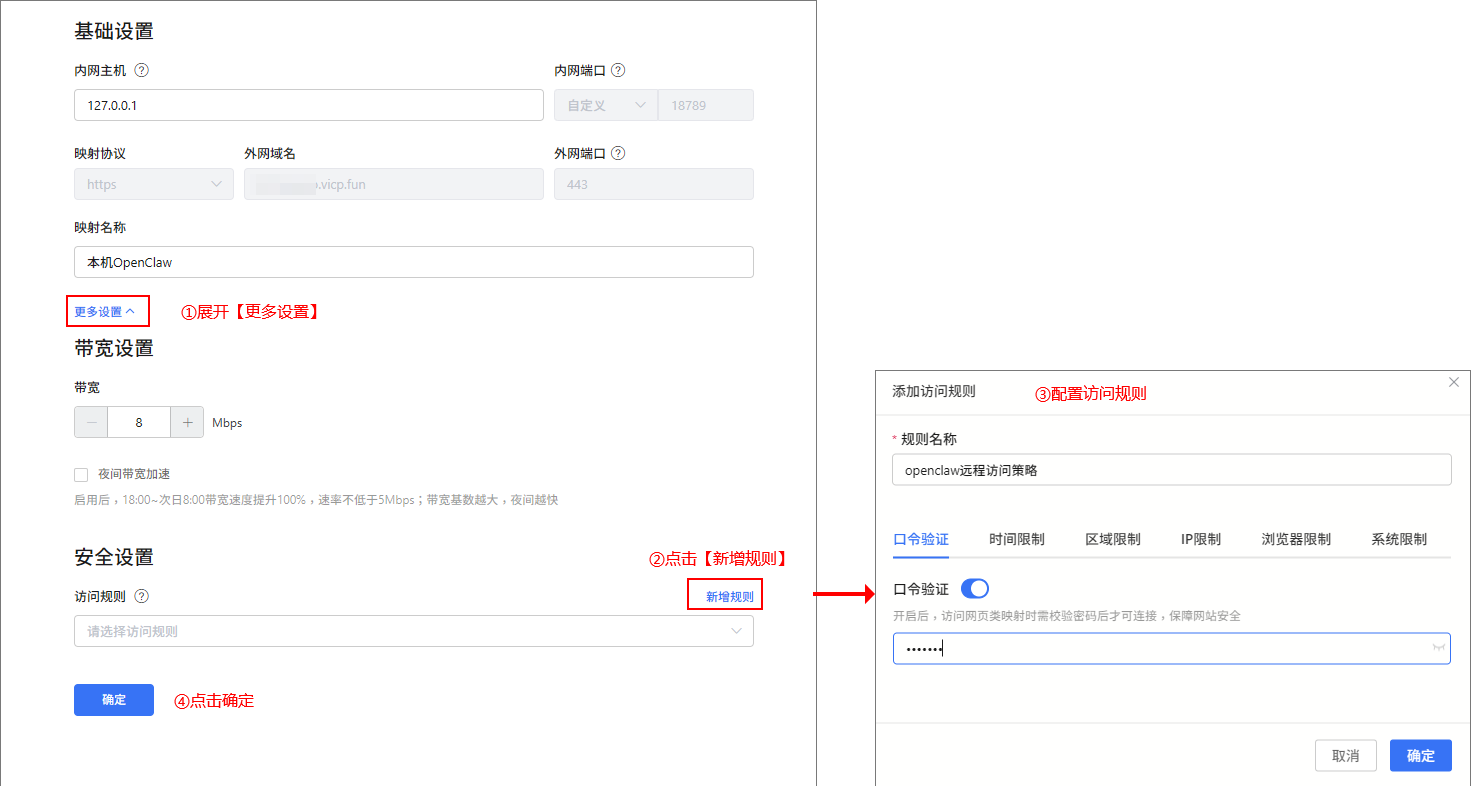
Task: Open the 自定义 port type dropdown
Action: (x=605, y=105)
